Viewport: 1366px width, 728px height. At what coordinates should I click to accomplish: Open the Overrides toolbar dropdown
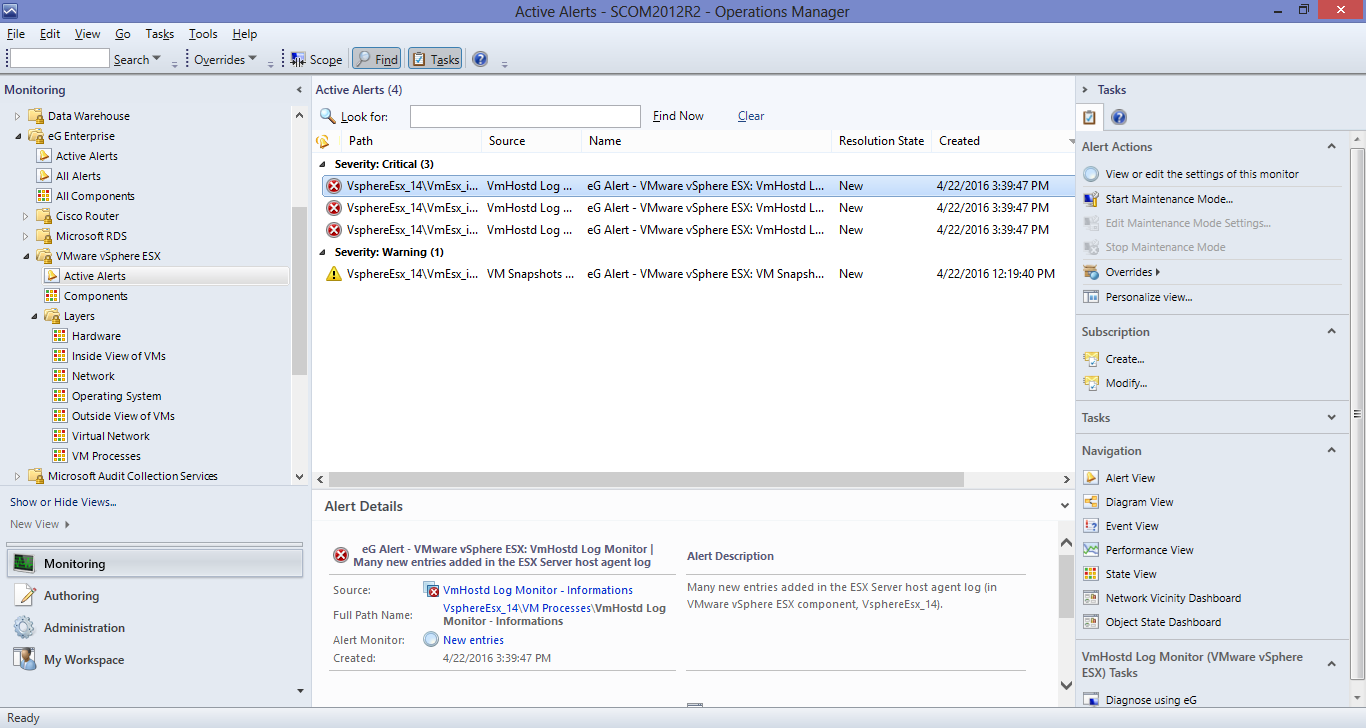pyautogui.click(x=226, y=60)
